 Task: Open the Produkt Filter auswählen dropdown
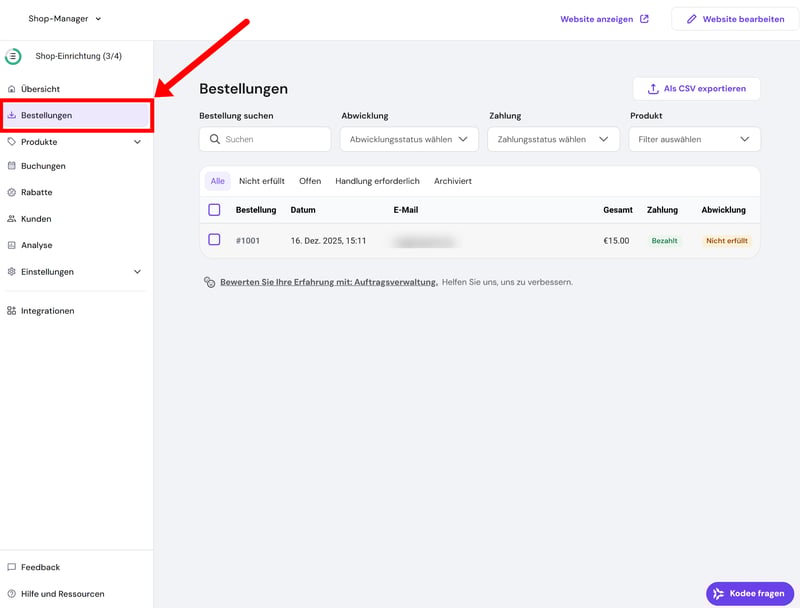695,140
